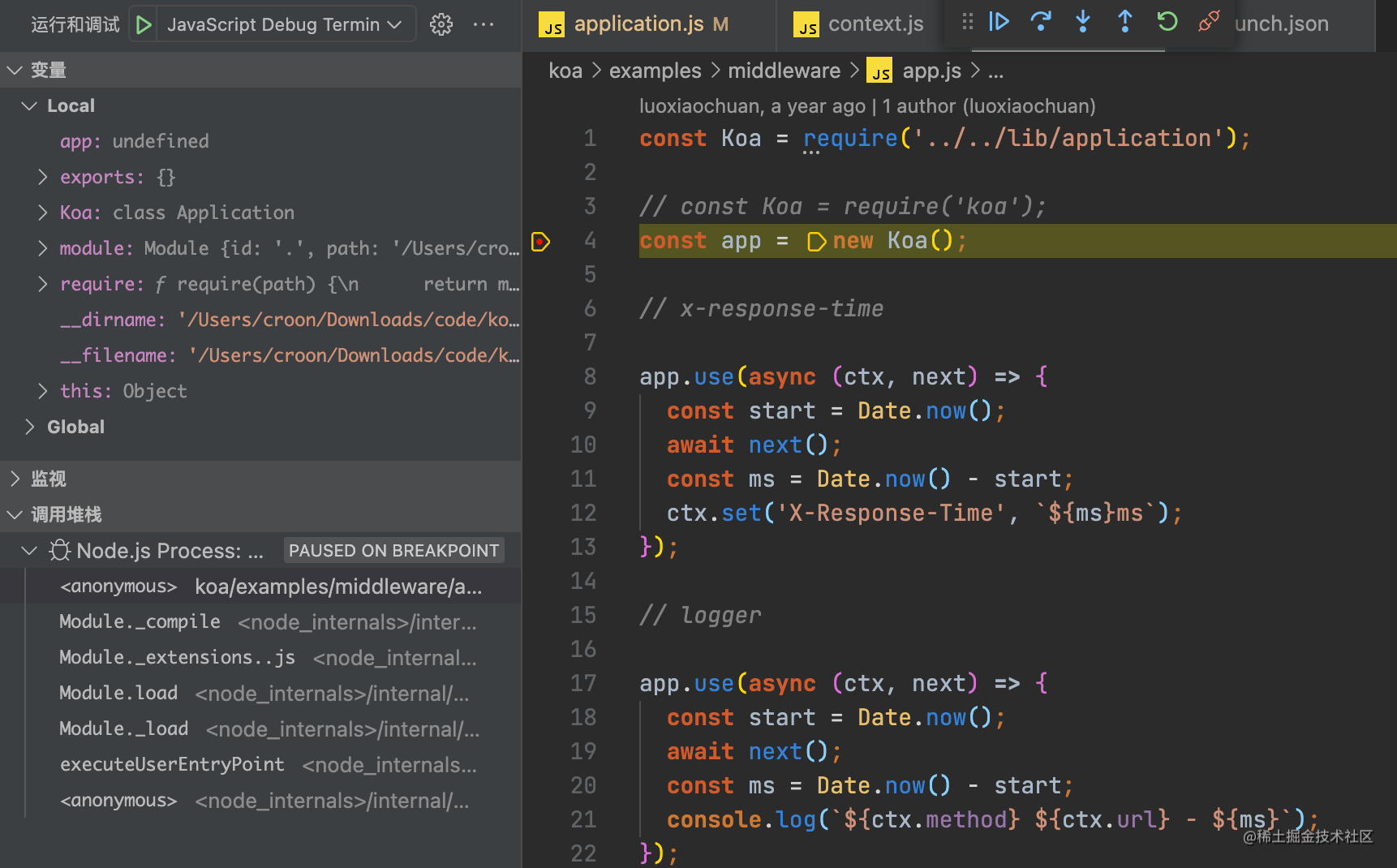The image size is (1397, 868).
Task: Expand the 监视 watch section
Action: pos(14,479)
